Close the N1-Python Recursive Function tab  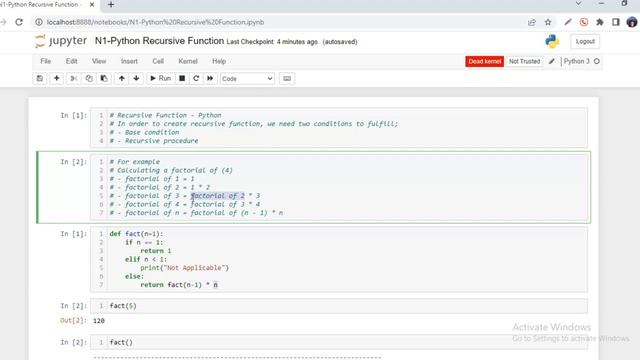click(92, 5)
